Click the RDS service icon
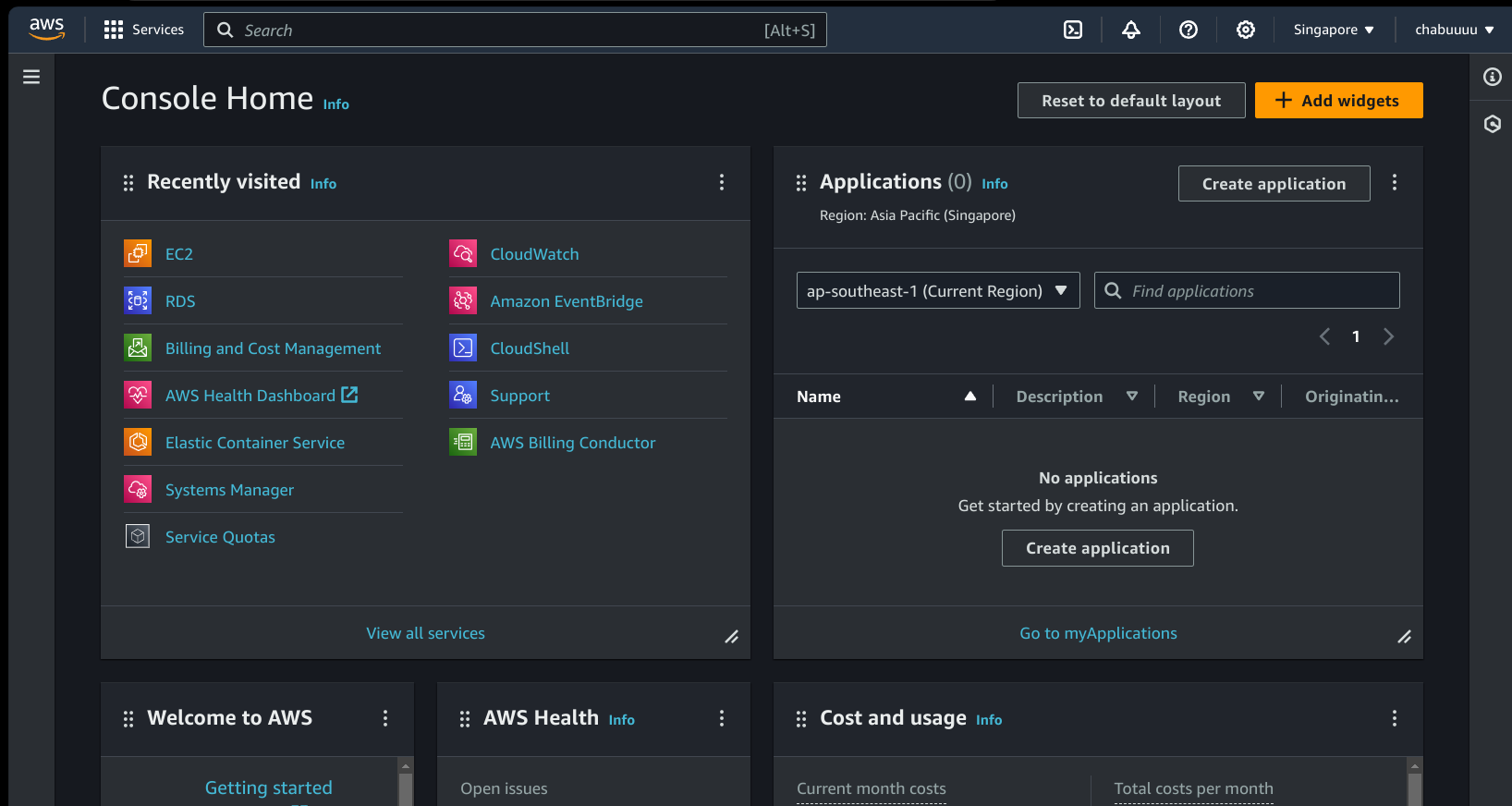 point(138,300)
